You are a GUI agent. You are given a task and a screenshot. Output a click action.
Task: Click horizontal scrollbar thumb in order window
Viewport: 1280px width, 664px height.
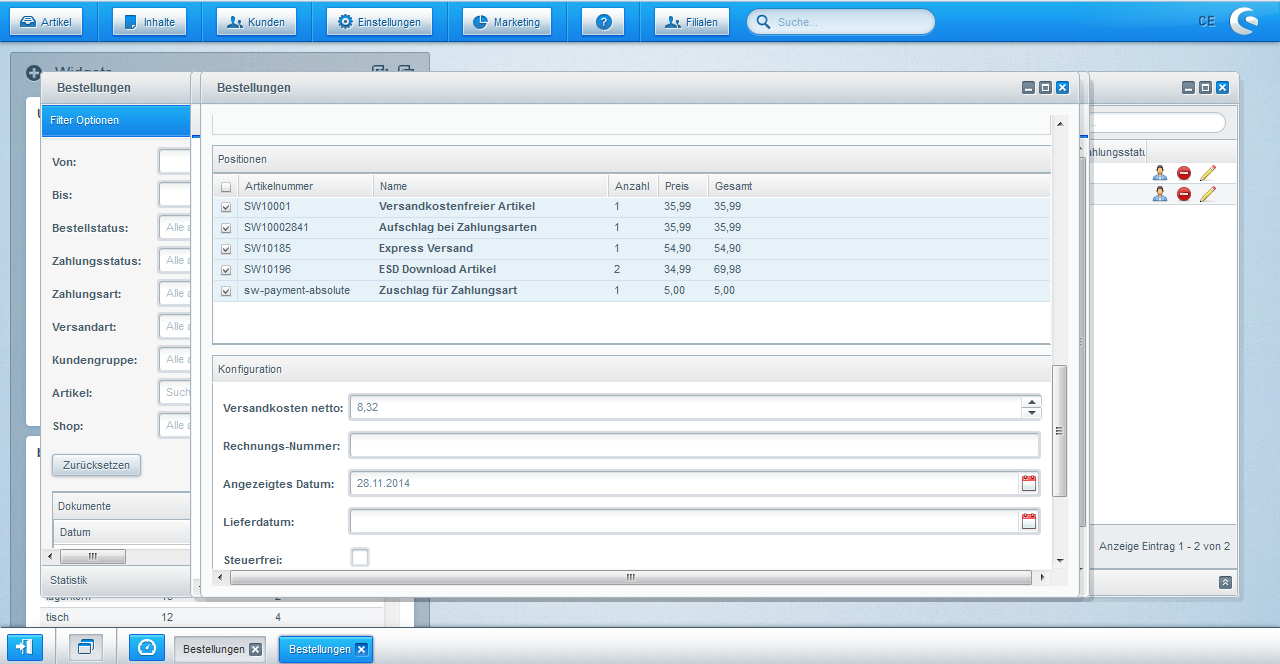pyautogui.click(x=630, y=578)
